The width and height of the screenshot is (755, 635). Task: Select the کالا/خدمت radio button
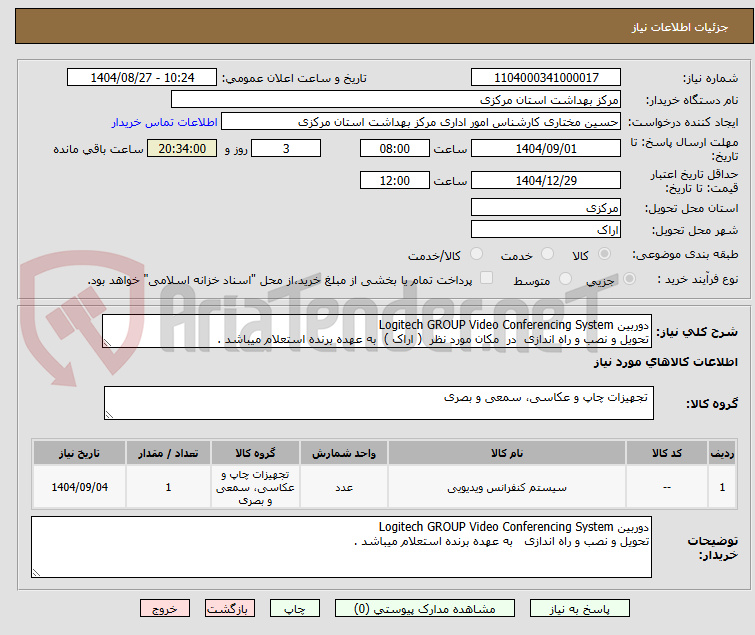pos(476,254)
